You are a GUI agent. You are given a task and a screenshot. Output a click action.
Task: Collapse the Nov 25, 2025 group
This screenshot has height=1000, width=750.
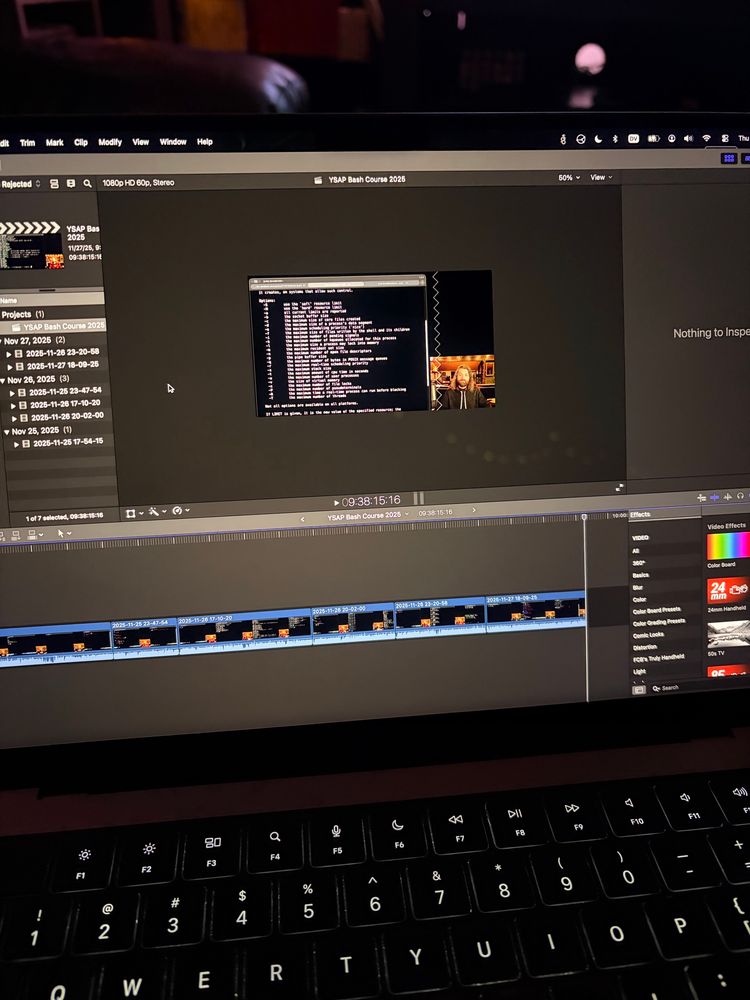click(7, 432)
